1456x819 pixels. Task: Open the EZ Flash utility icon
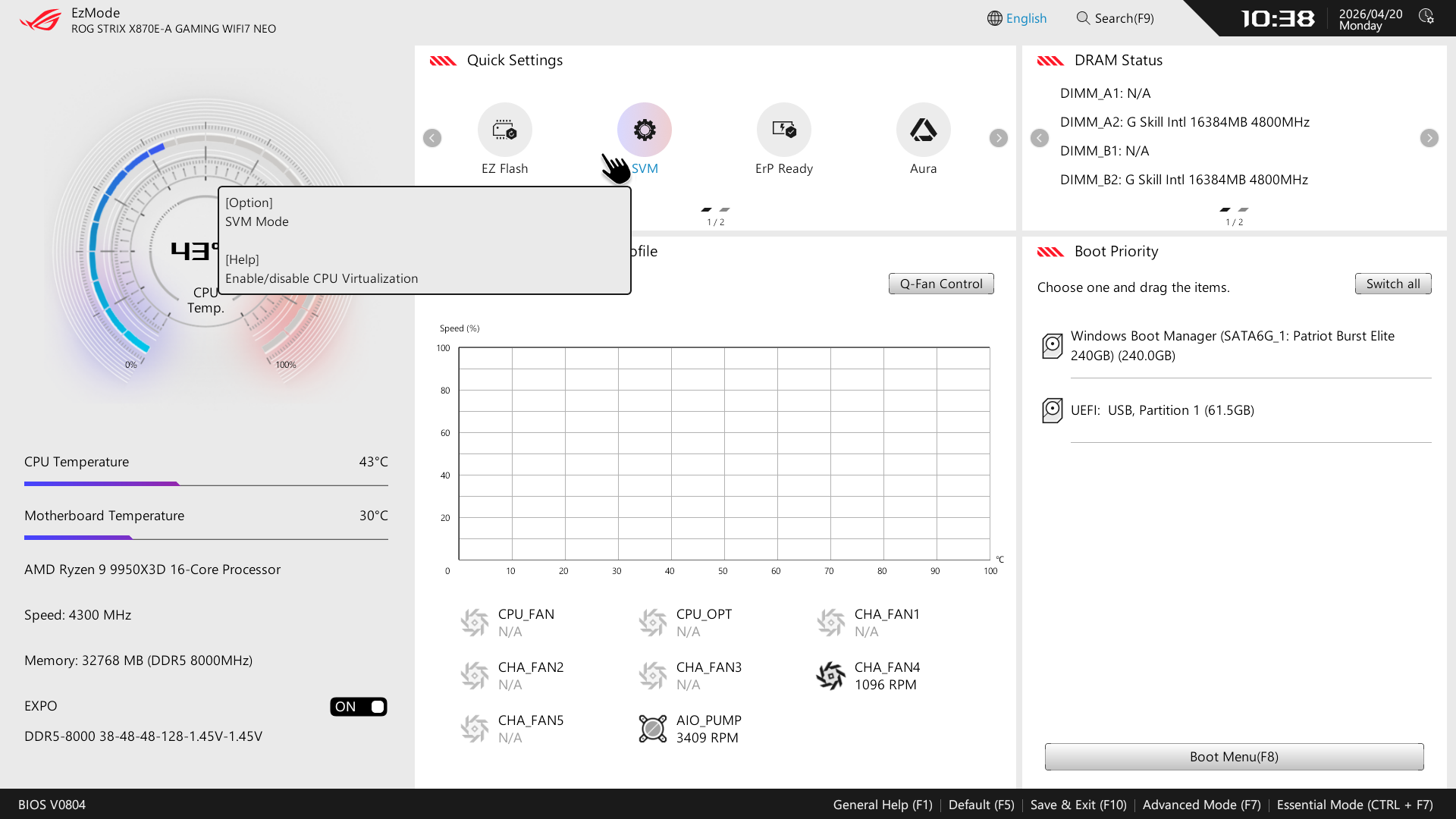pos(504,130)
